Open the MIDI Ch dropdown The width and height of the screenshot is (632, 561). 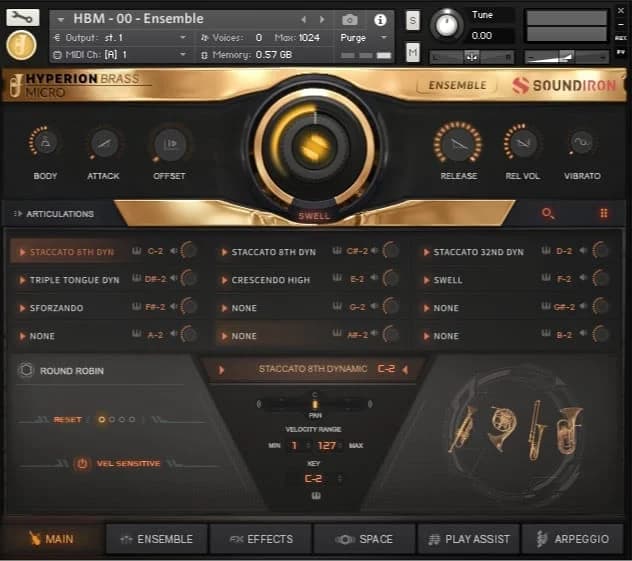[x=120, y=54]
